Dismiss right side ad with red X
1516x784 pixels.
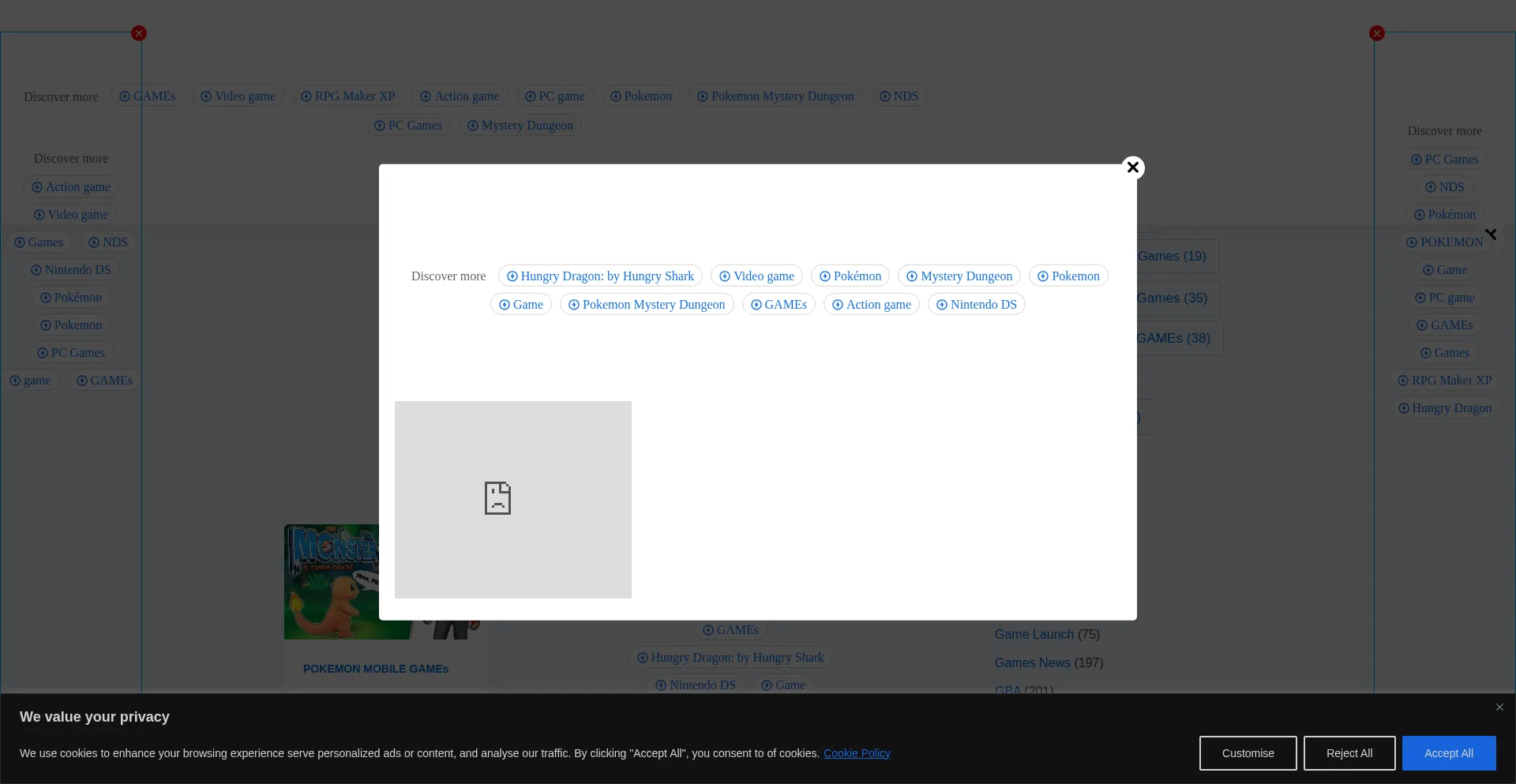pyautogui.click(x=1377, y=33)
